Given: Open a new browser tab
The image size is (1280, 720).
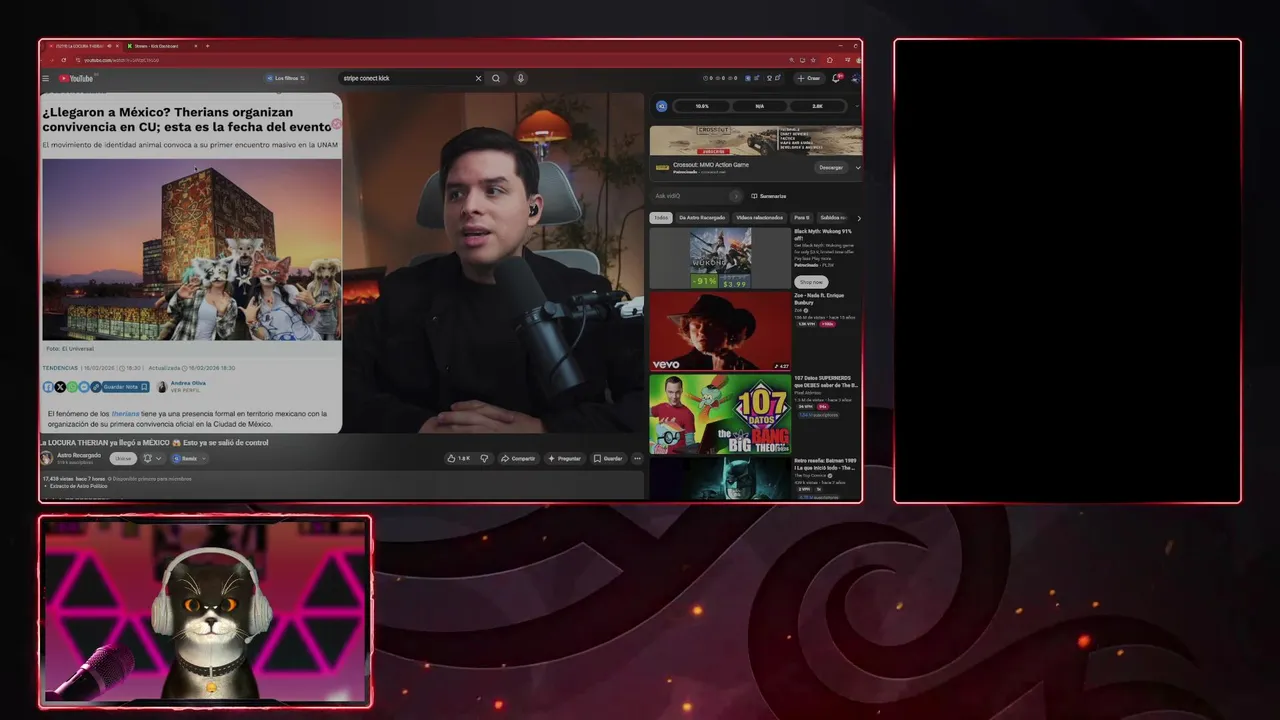Looking at the screenshot, I should tap(207, 46).
